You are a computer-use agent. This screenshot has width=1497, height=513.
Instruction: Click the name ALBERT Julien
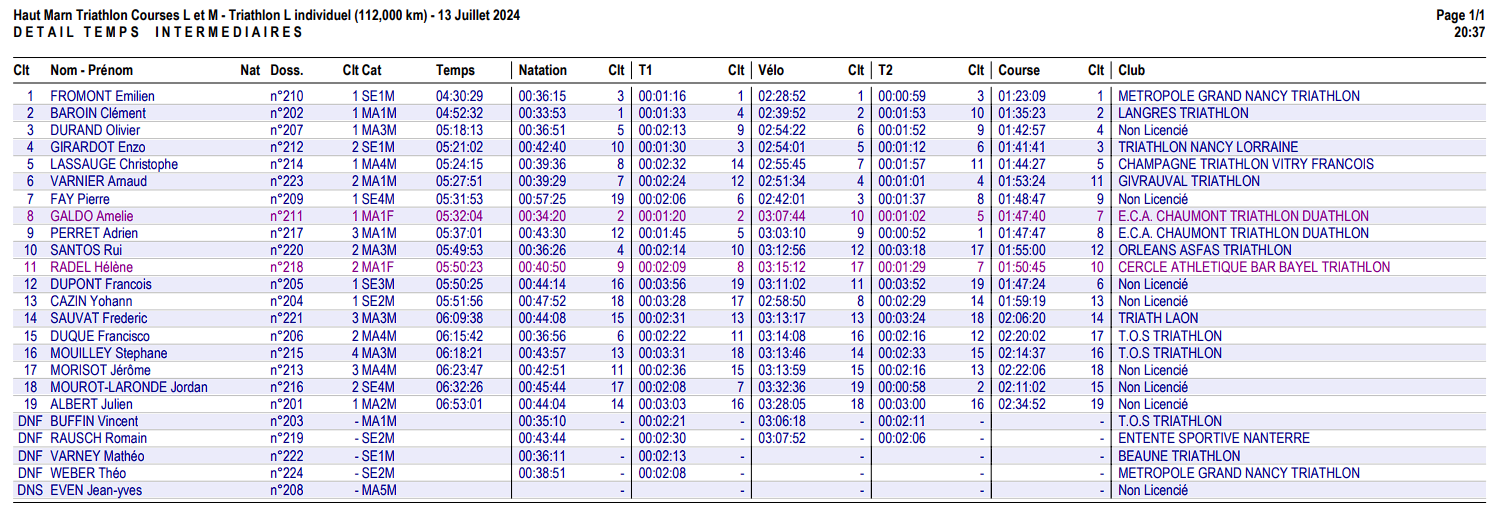coord(91,404)
